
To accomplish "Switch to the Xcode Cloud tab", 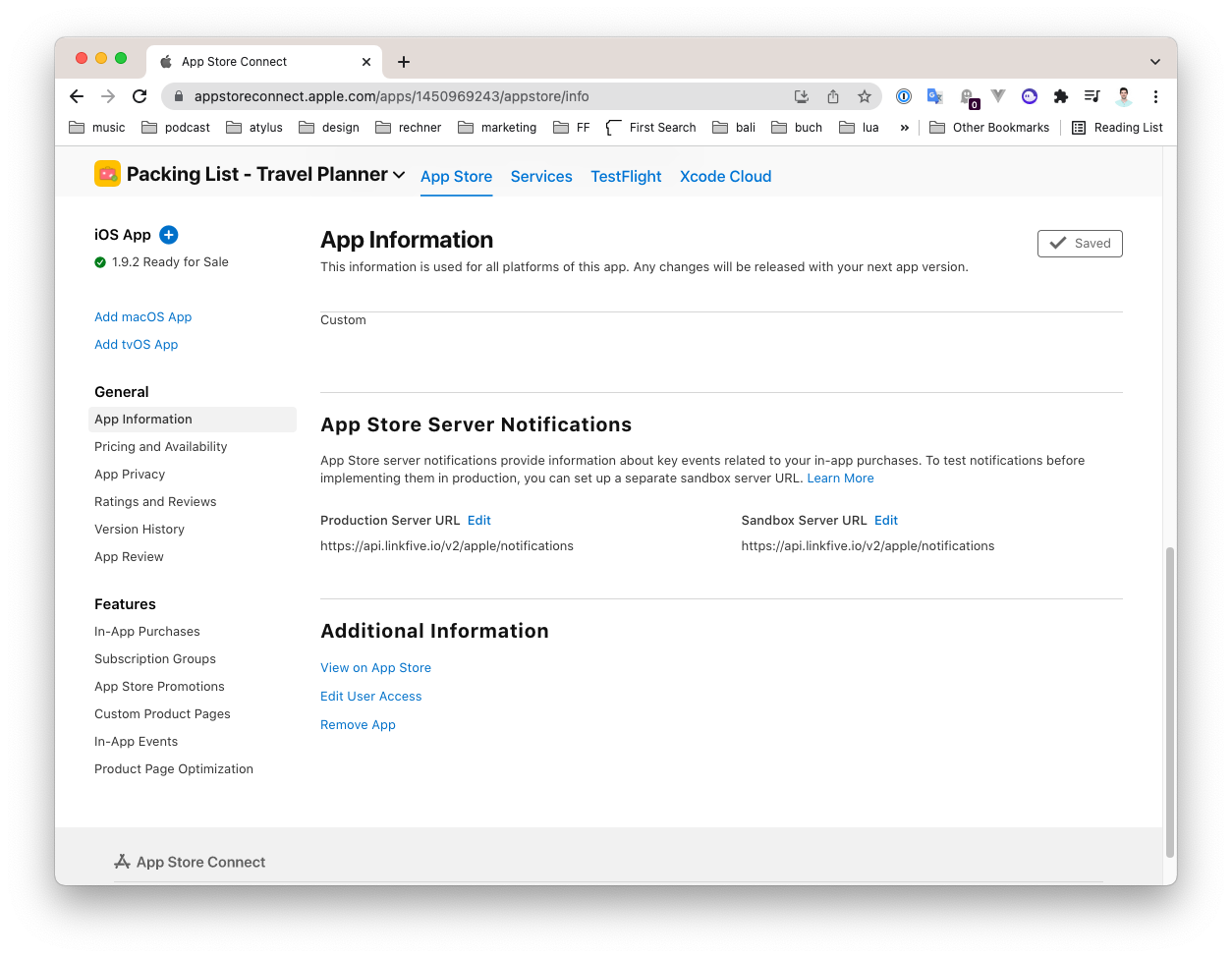I will (726, 177).
